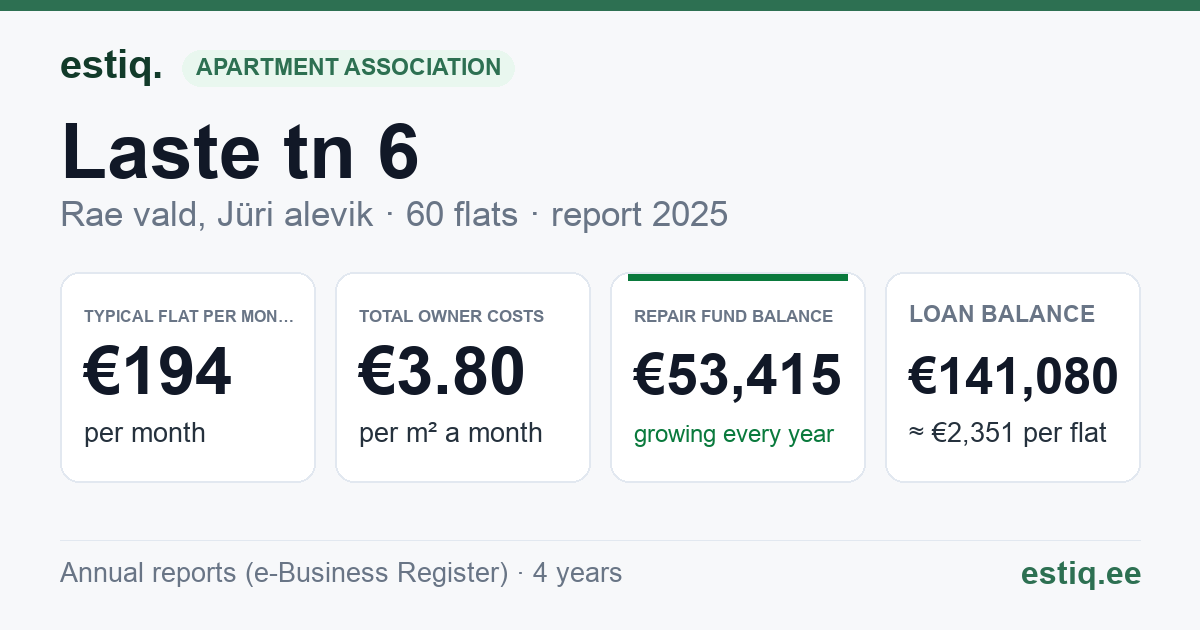This screenshot has height=630, width=1200.
Task: Open the Total owner costs card
Action: pyautogui.click(x=463, y=377)
